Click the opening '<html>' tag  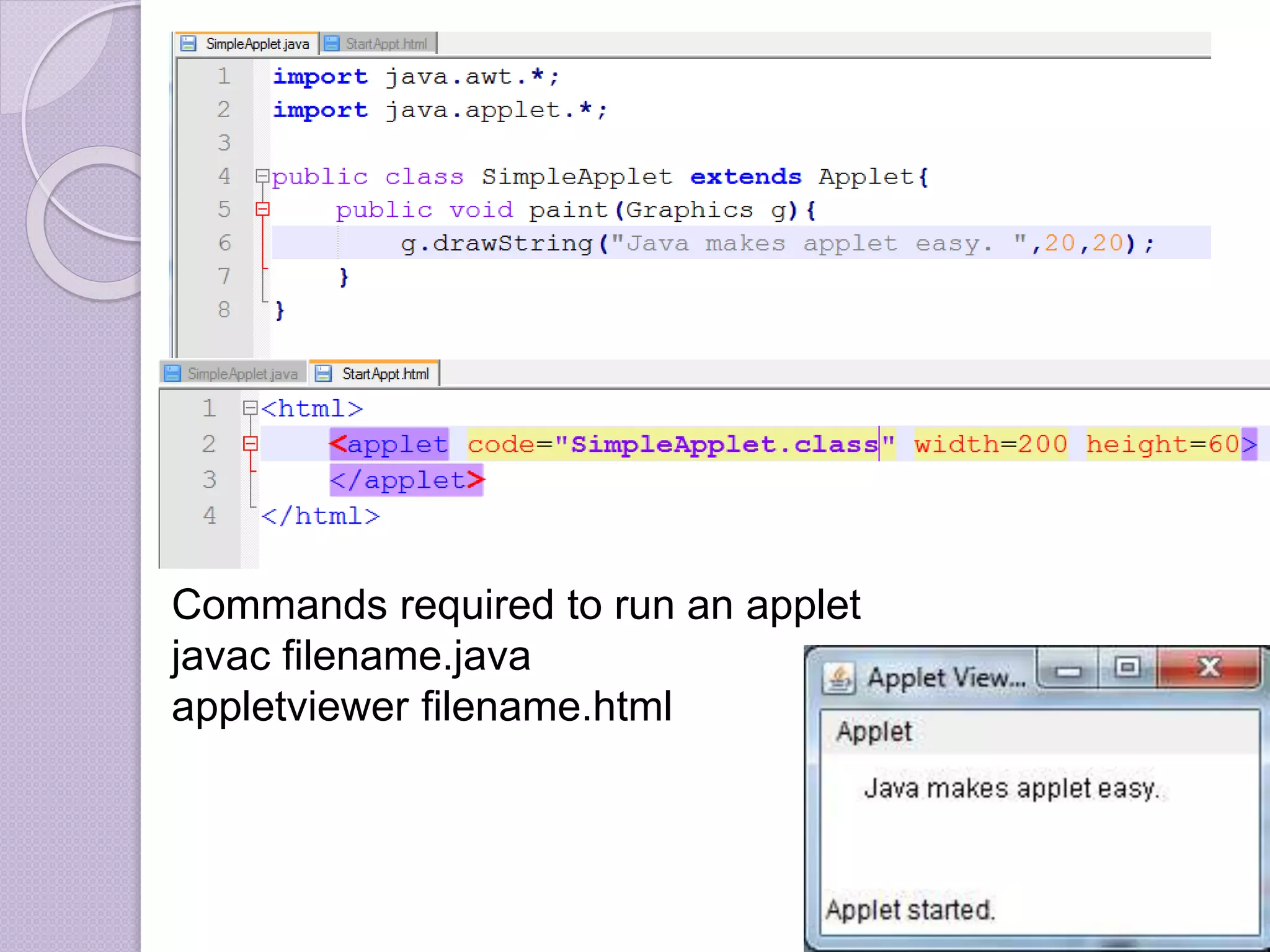(312, 408)
